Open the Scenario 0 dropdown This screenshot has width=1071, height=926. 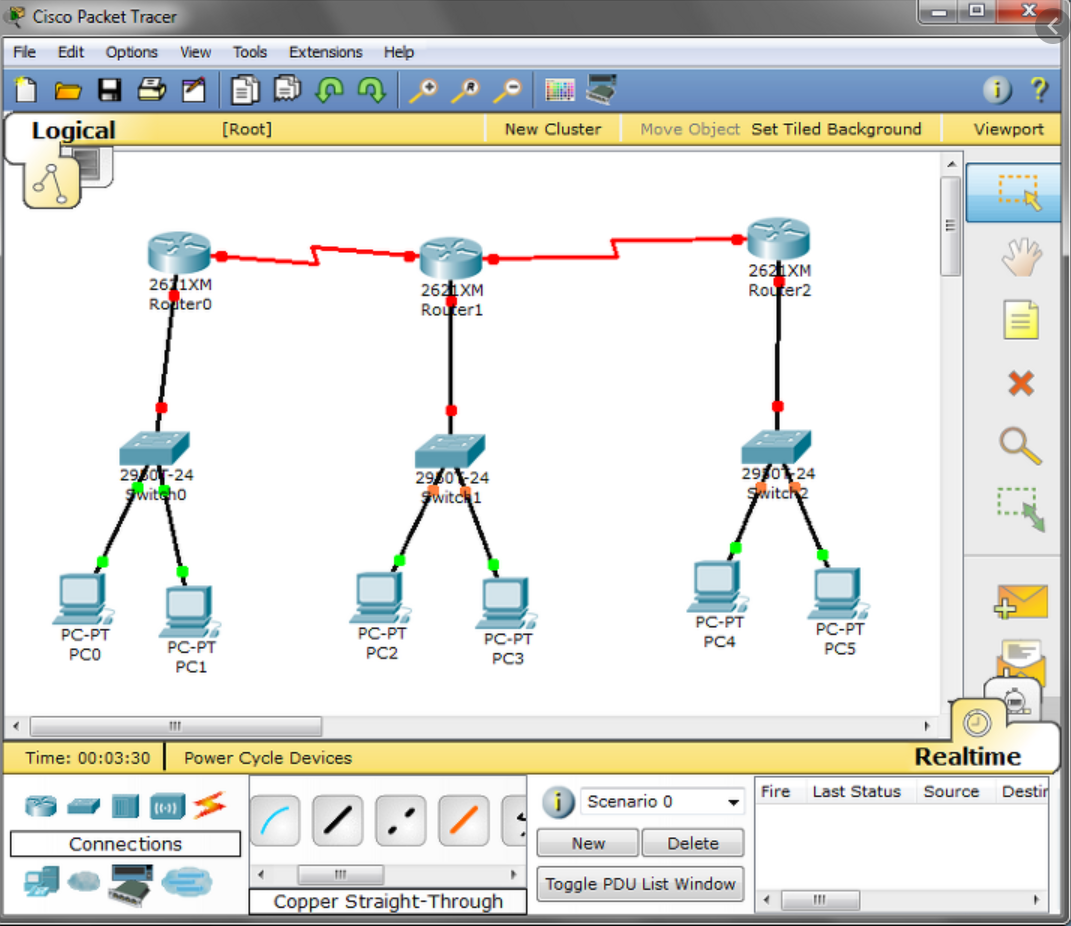661,801
